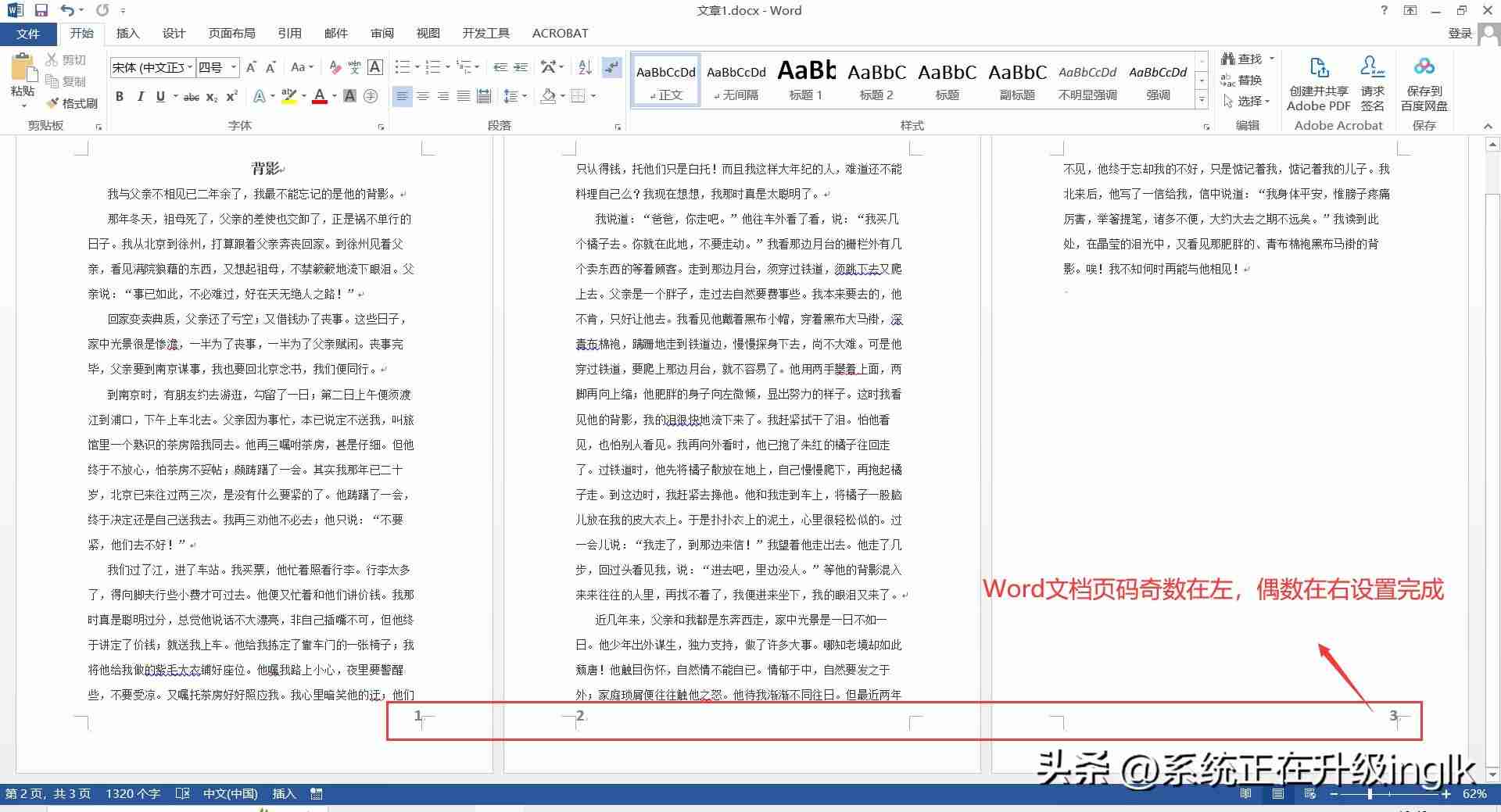
Task: Open Borders dropdown arrow
Action: point(593,96)
